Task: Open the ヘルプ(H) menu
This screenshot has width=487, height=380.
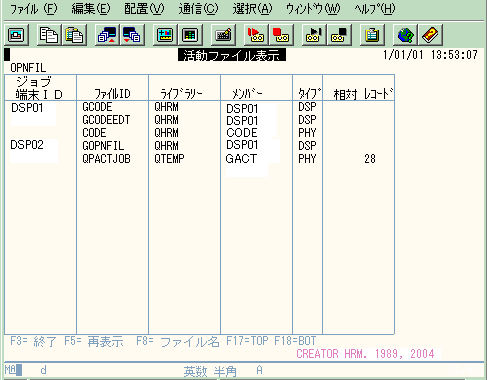Action: [375, 9]
